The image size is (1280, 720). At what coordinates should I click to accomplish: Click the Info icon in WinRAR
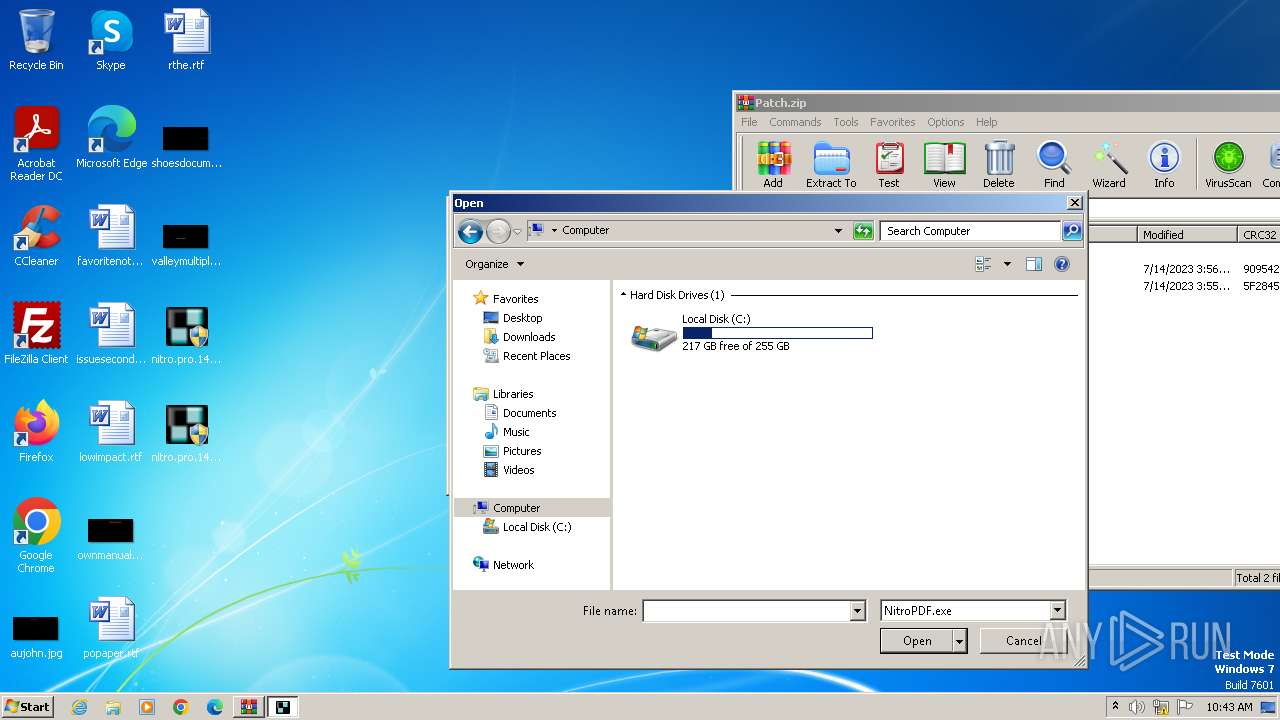pos(1164,165)
